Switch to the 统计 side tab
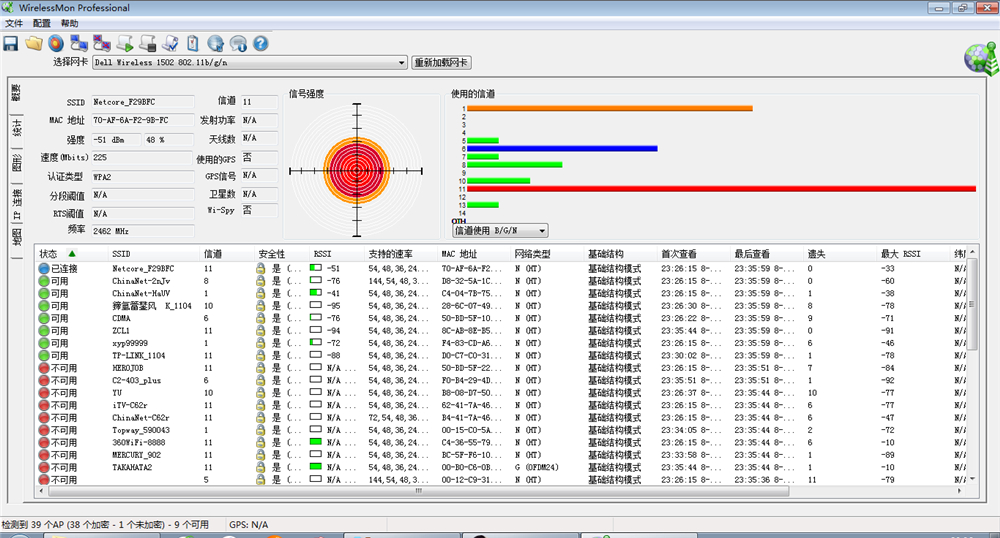Screen dimensions: 1000x538 (x=16, y=128)
